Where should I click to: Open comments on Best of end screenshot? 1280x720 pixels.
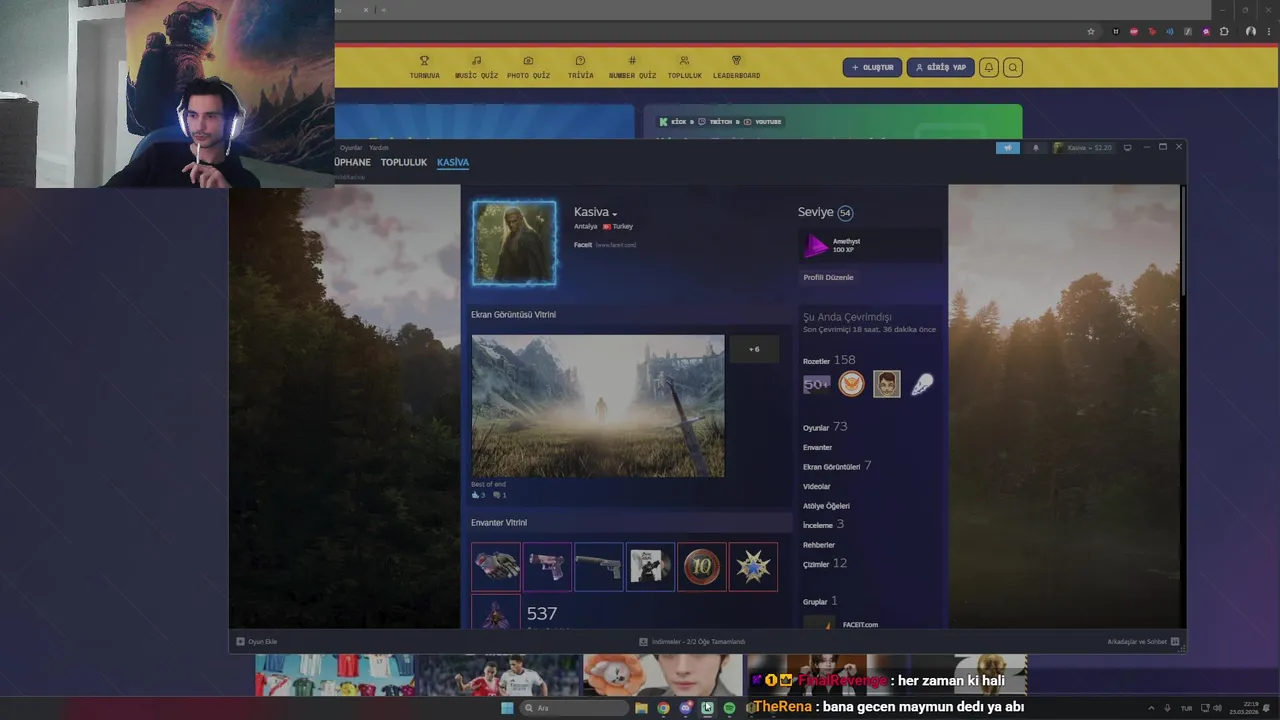(x=499, y=495)
